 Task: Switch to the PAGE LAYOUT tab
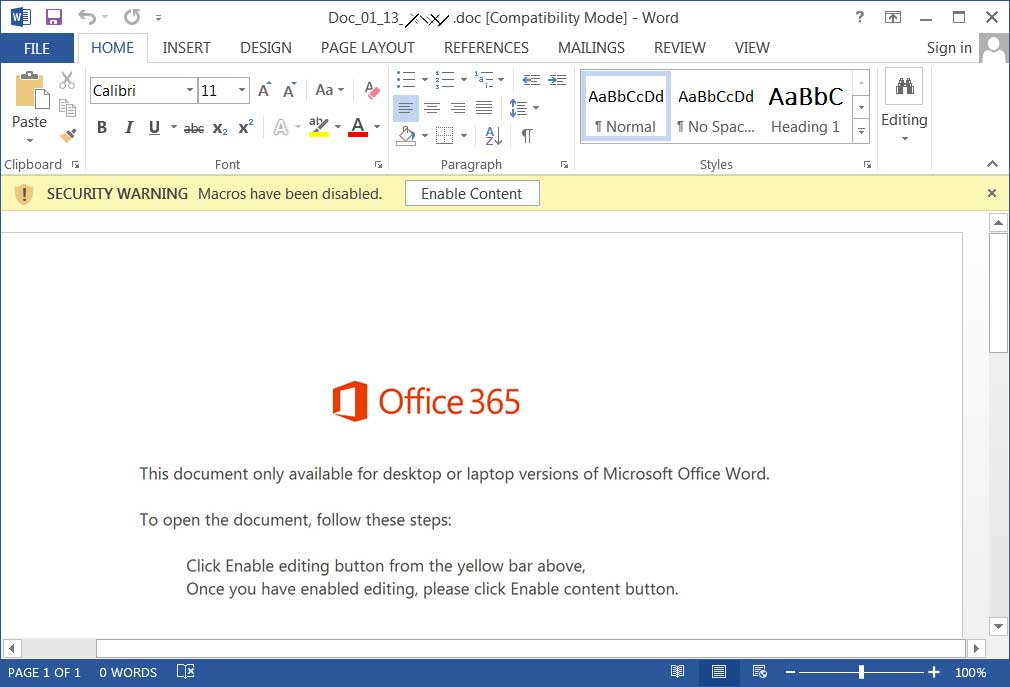(367, 48)
